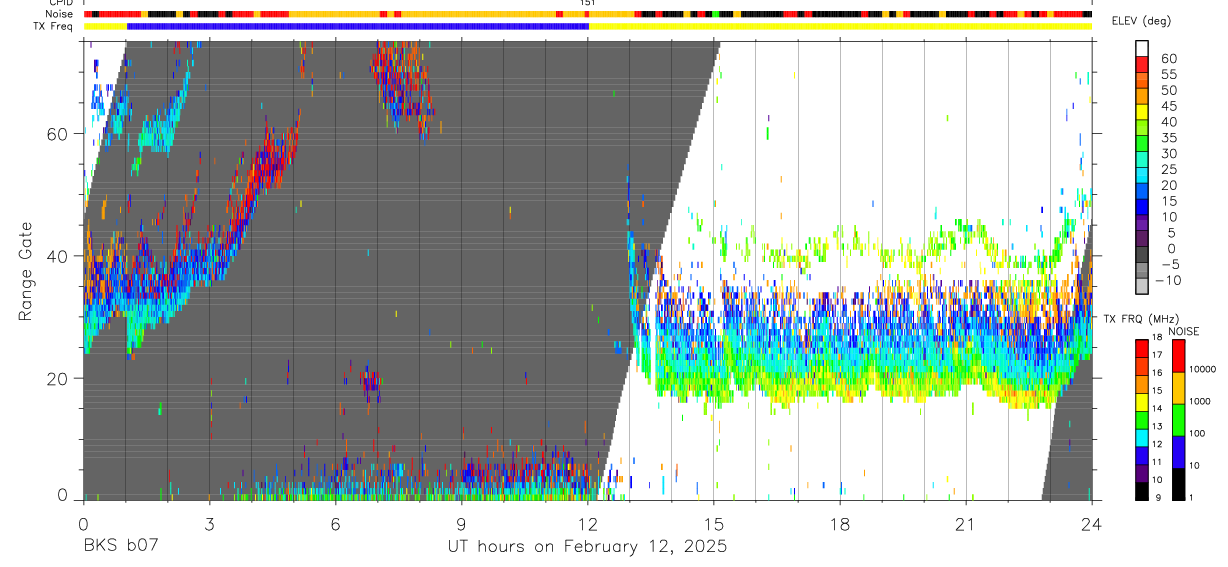This screenshot has height=567, width=1228.
Task: Click the x-axis tick label '24'
Action: click(1092, 525)
